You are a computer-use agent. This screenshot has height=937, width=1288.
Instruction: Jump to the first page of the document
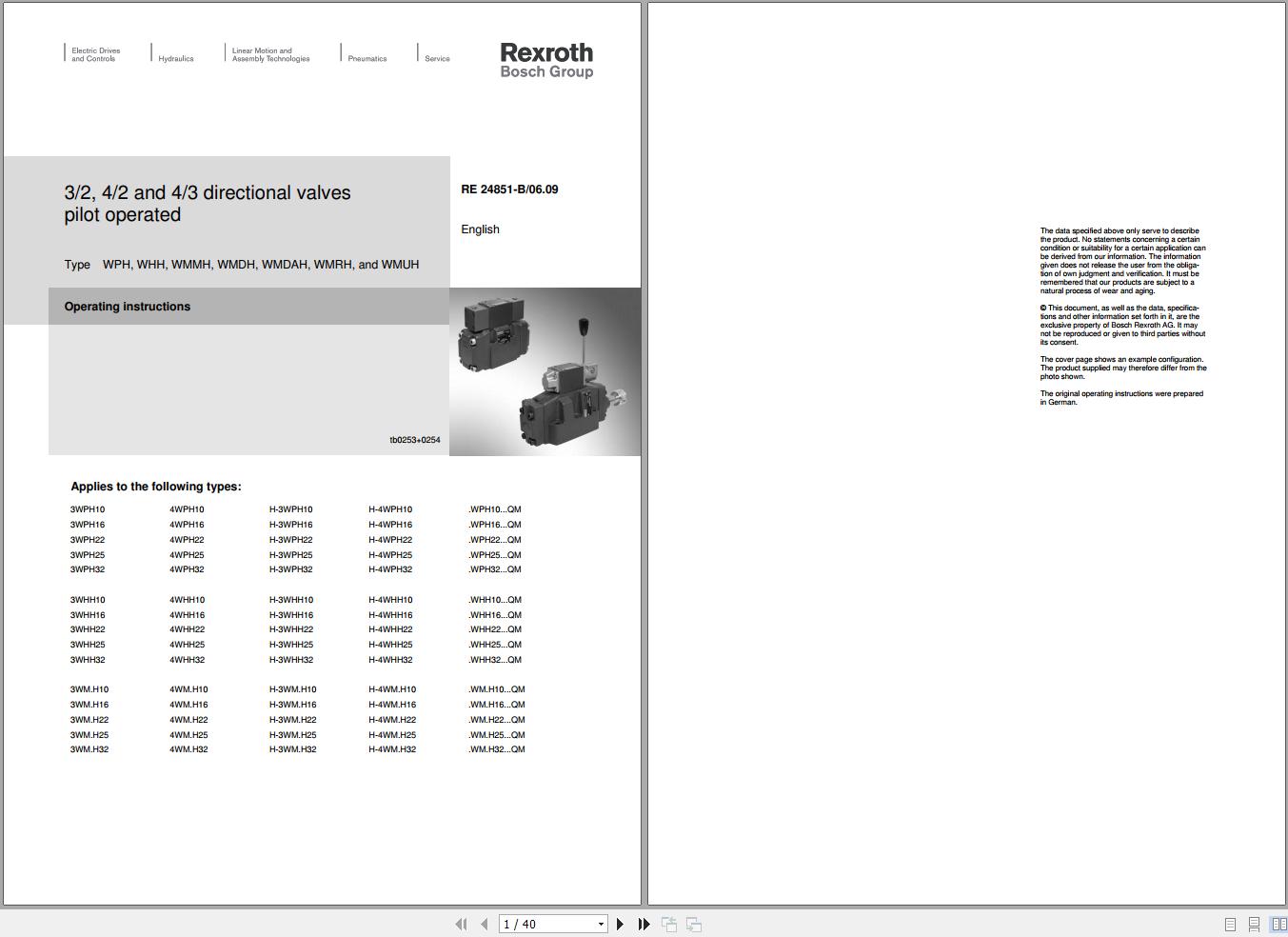[461, 924]
